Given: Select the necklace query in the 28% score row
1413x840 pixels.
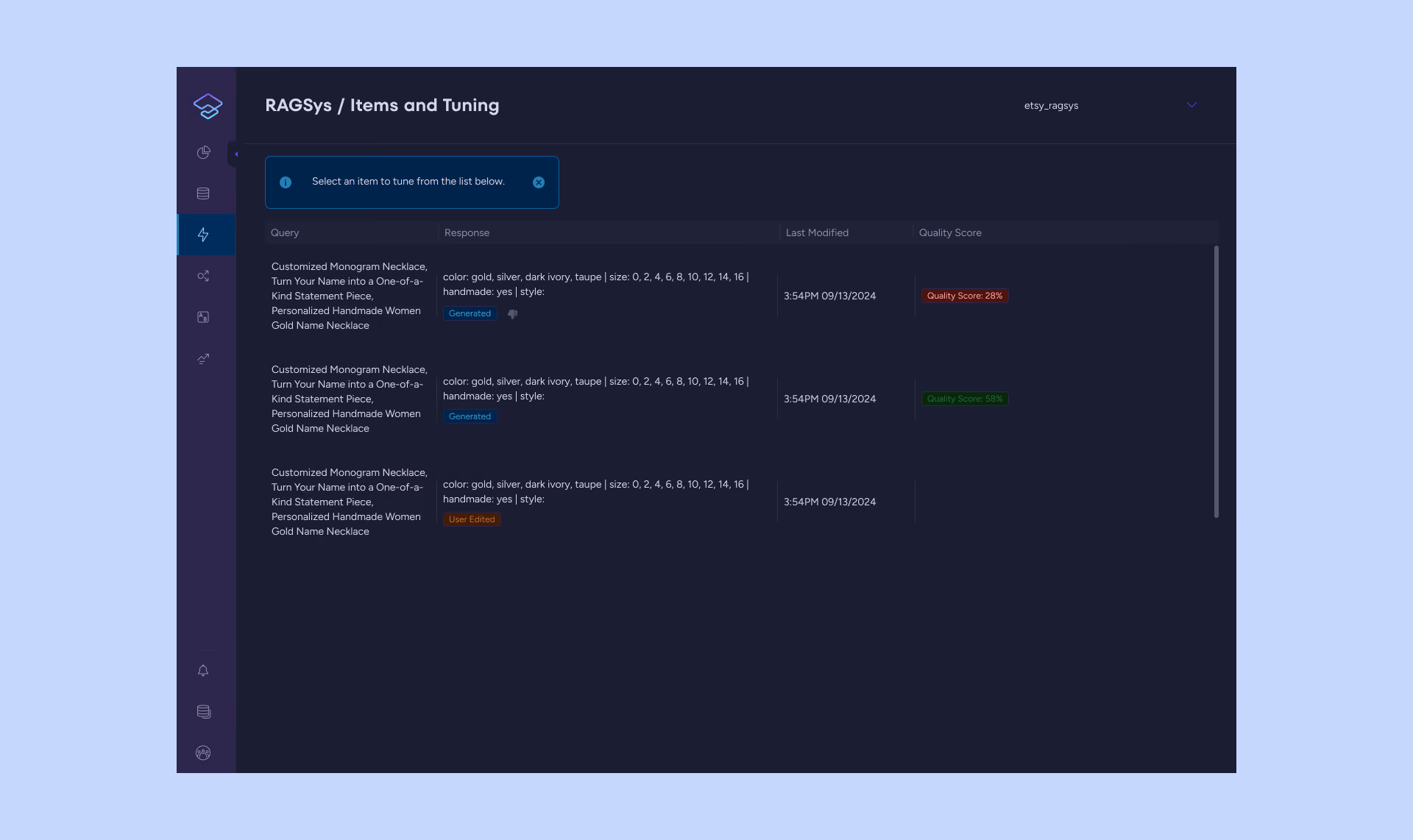Looking at the screenshot, I should coord(350,296).
